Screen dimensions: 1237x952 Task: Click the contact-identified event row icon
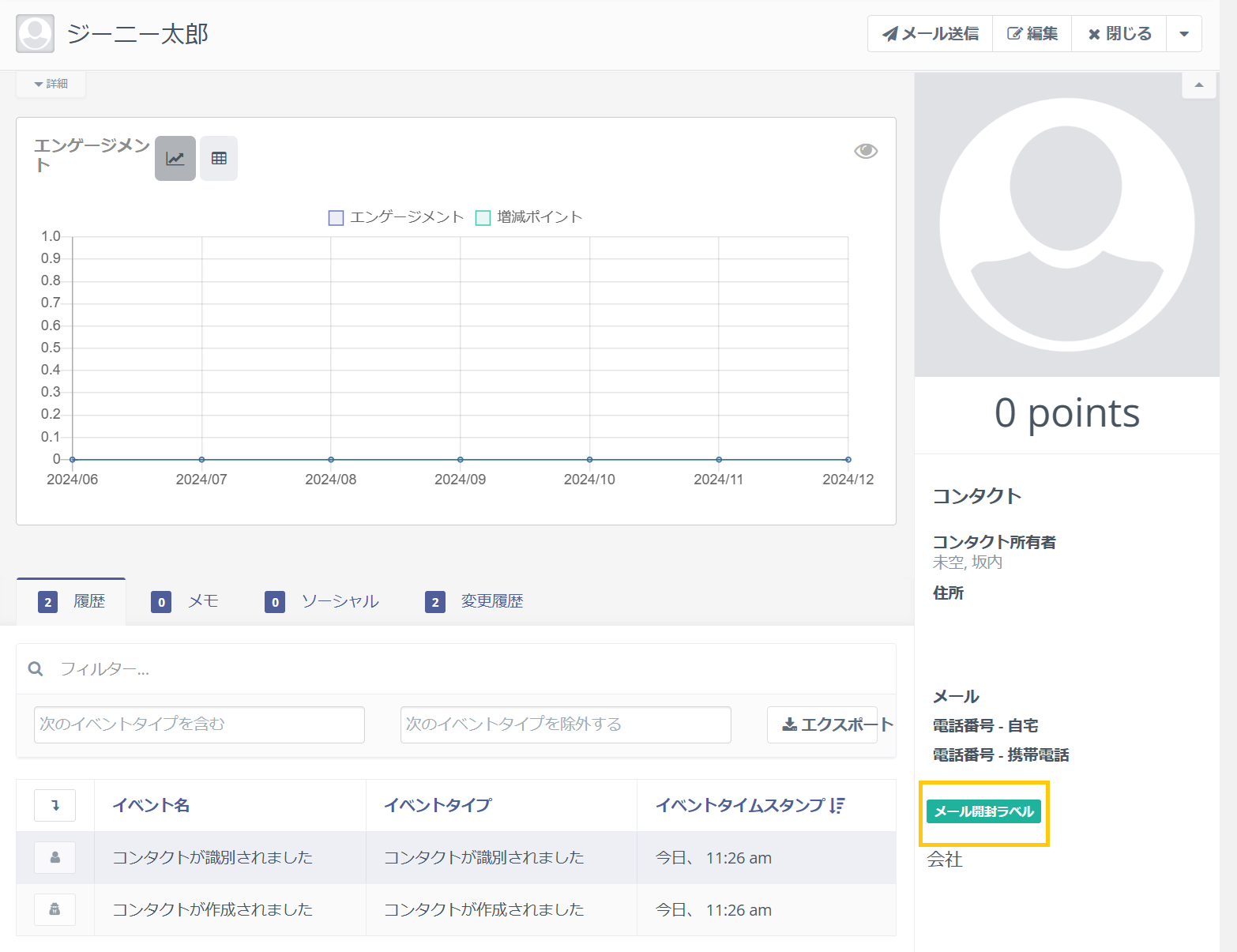coord(55,857)
